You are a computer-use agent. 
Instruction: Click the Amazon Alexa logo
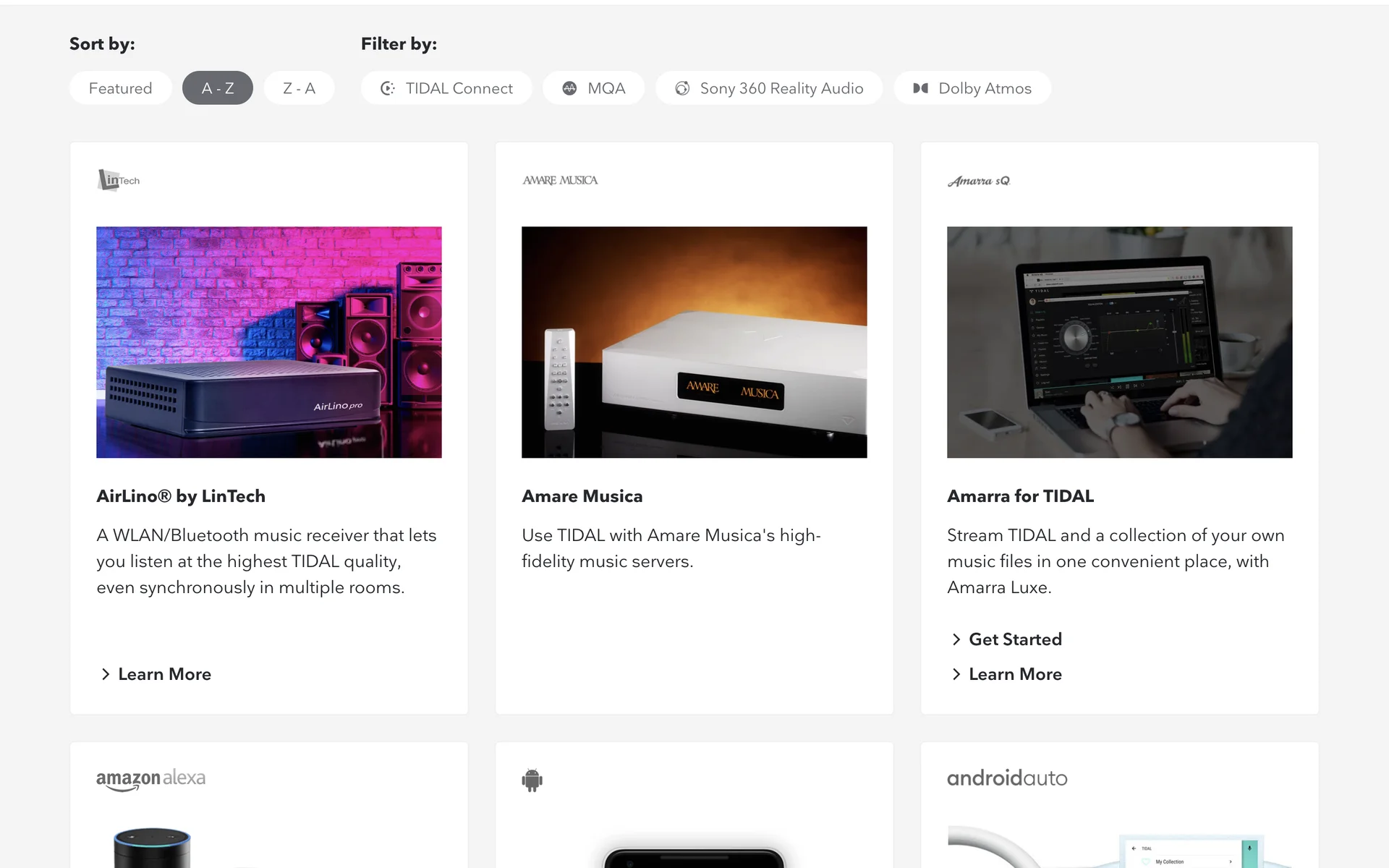click(x=150, y=779)
